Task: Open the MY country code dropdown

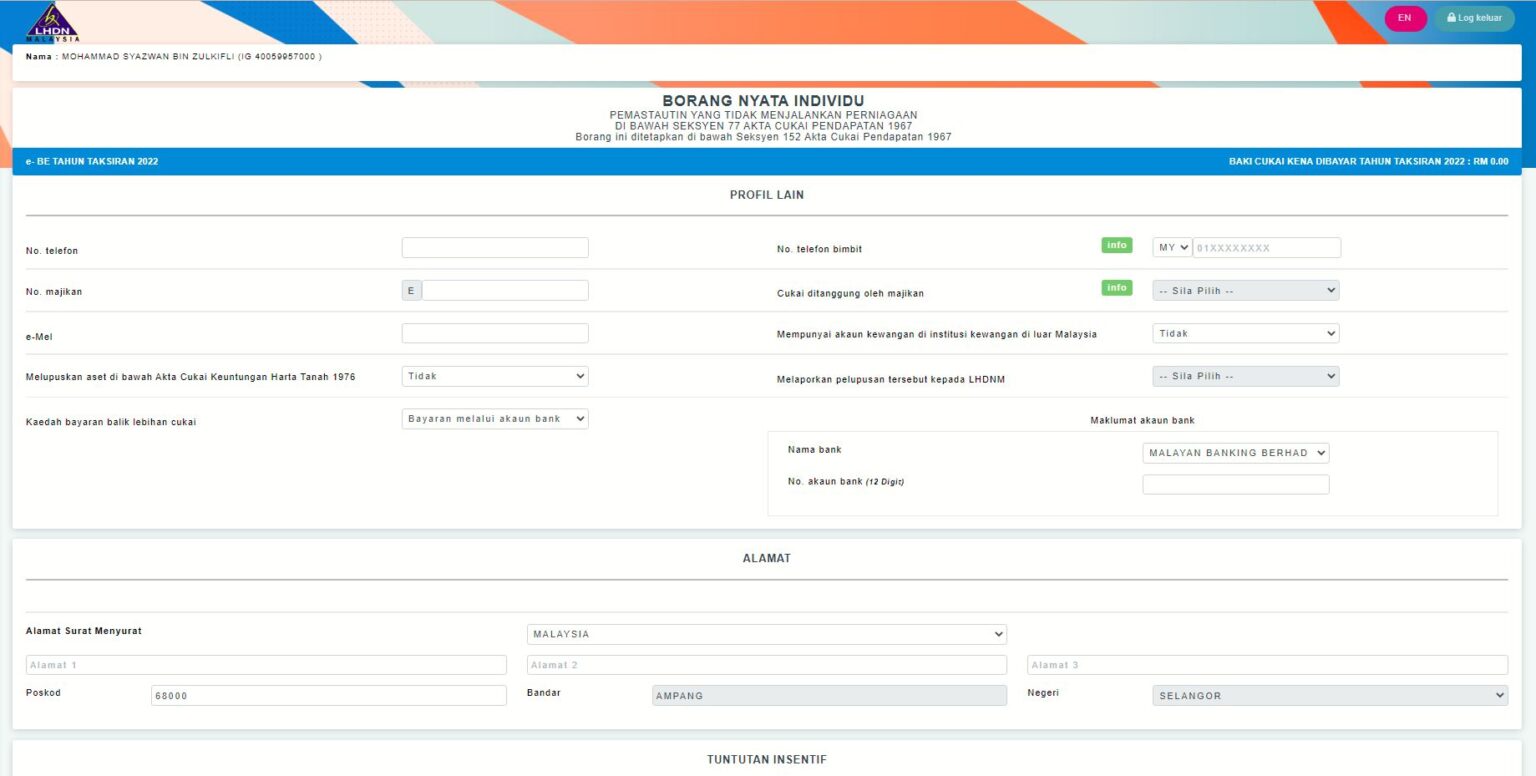Action: point(1171,246)
